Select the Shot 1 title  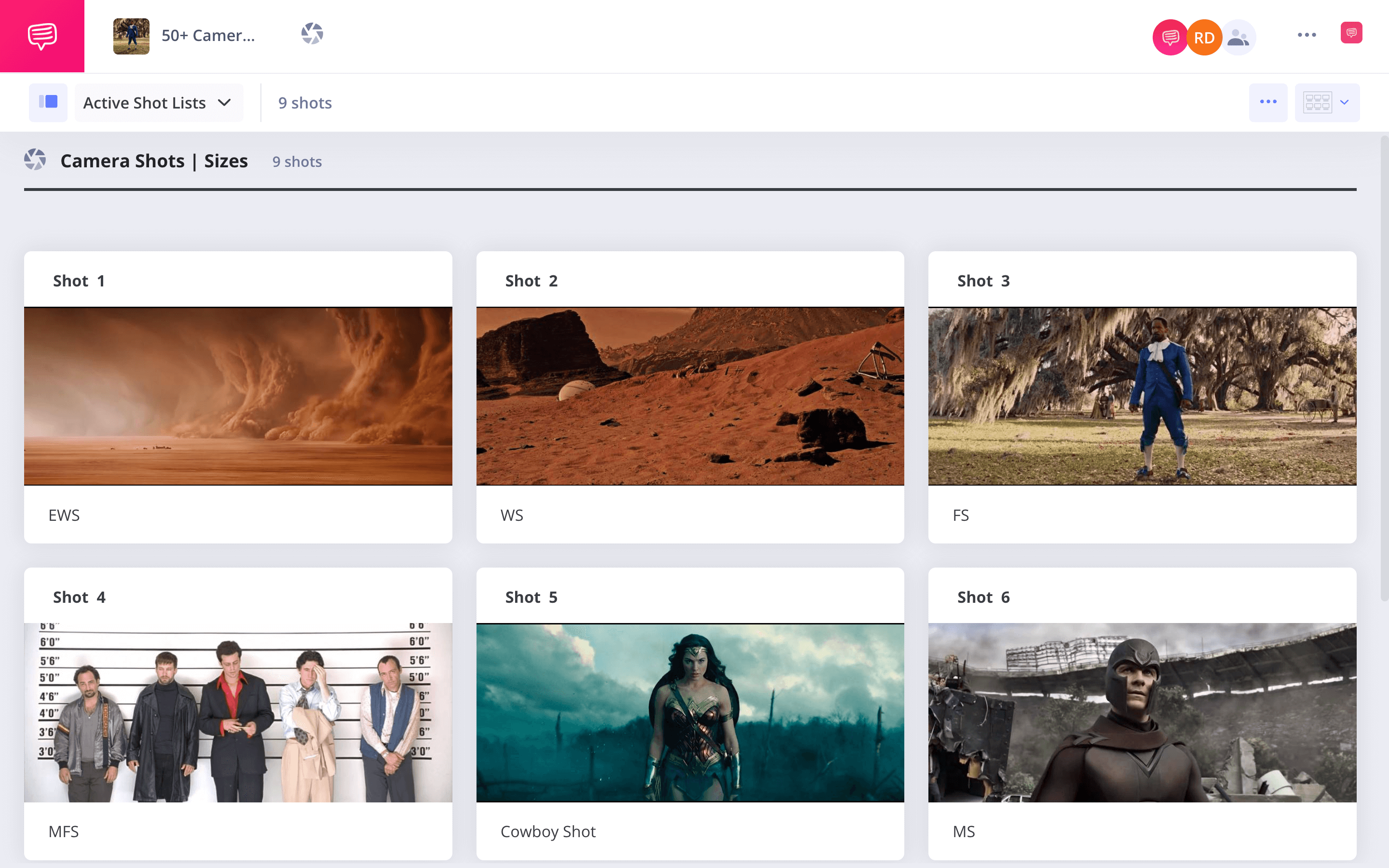(x=79, y=280)
